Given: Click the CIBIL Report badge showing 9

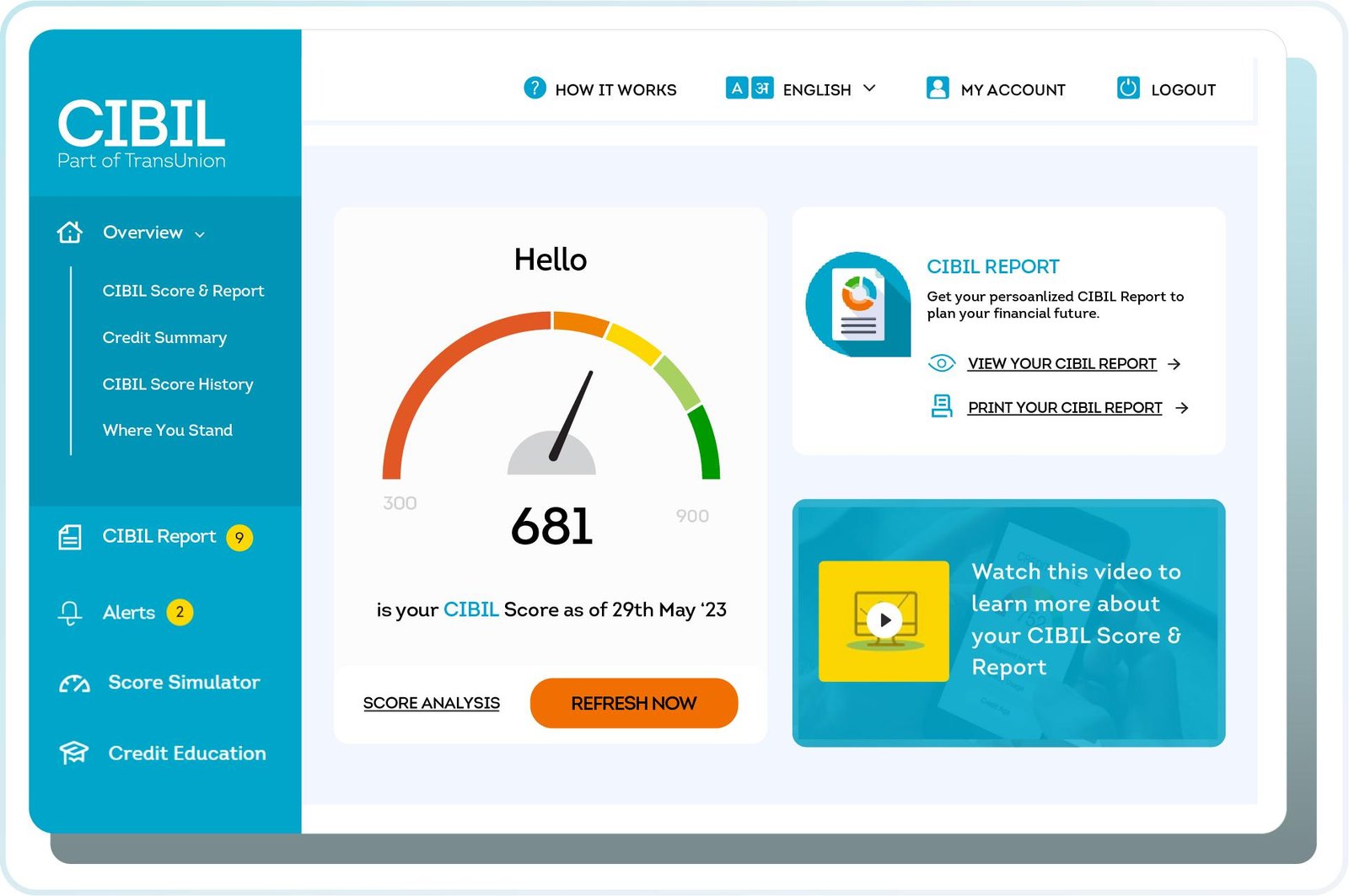Looking at the screenshot, I should pos(239,537).
